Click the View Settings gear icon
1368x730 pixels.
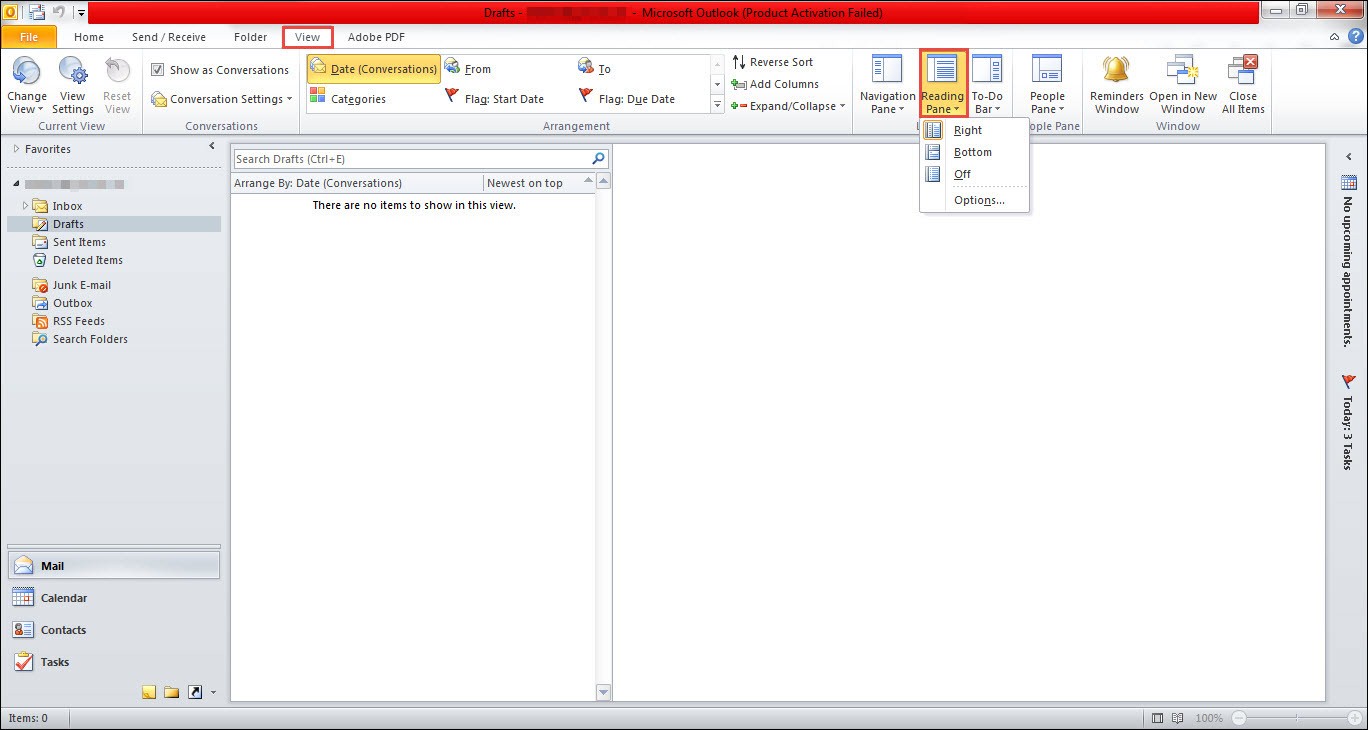(73, 72)
